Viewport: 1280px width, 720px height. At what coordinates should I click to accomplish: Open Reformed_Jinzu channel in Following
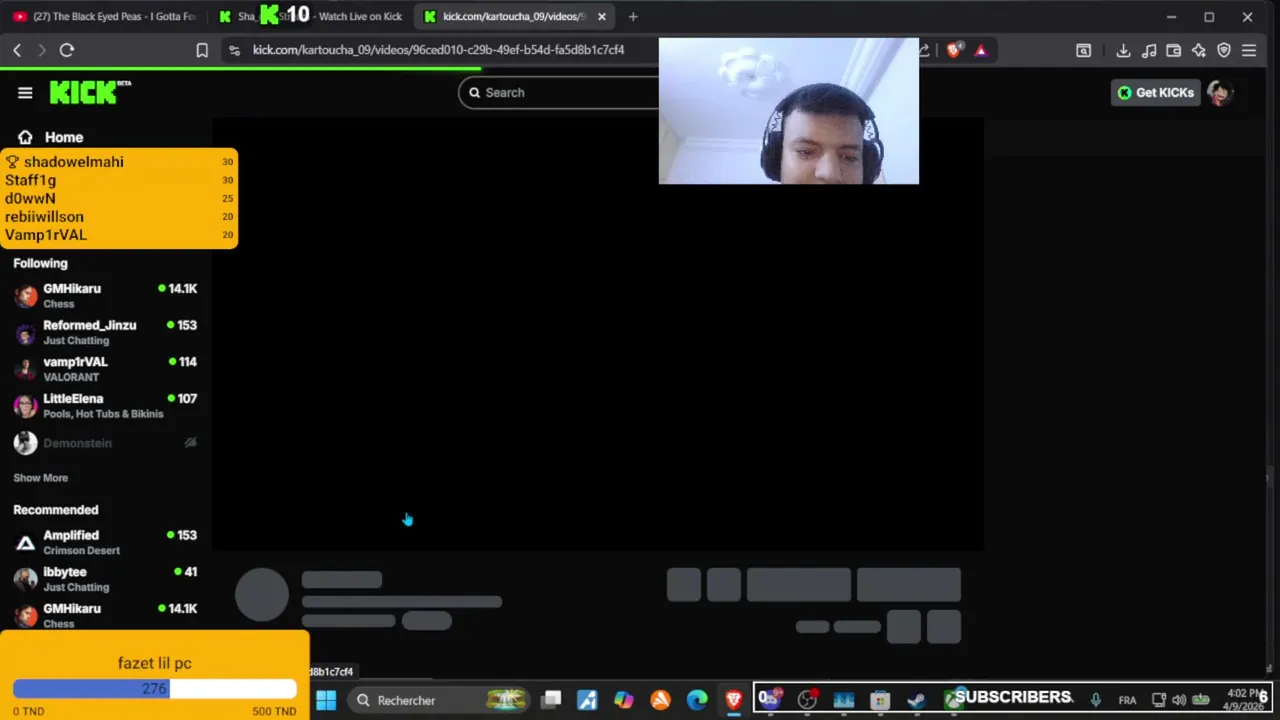(x=105, y=332)
